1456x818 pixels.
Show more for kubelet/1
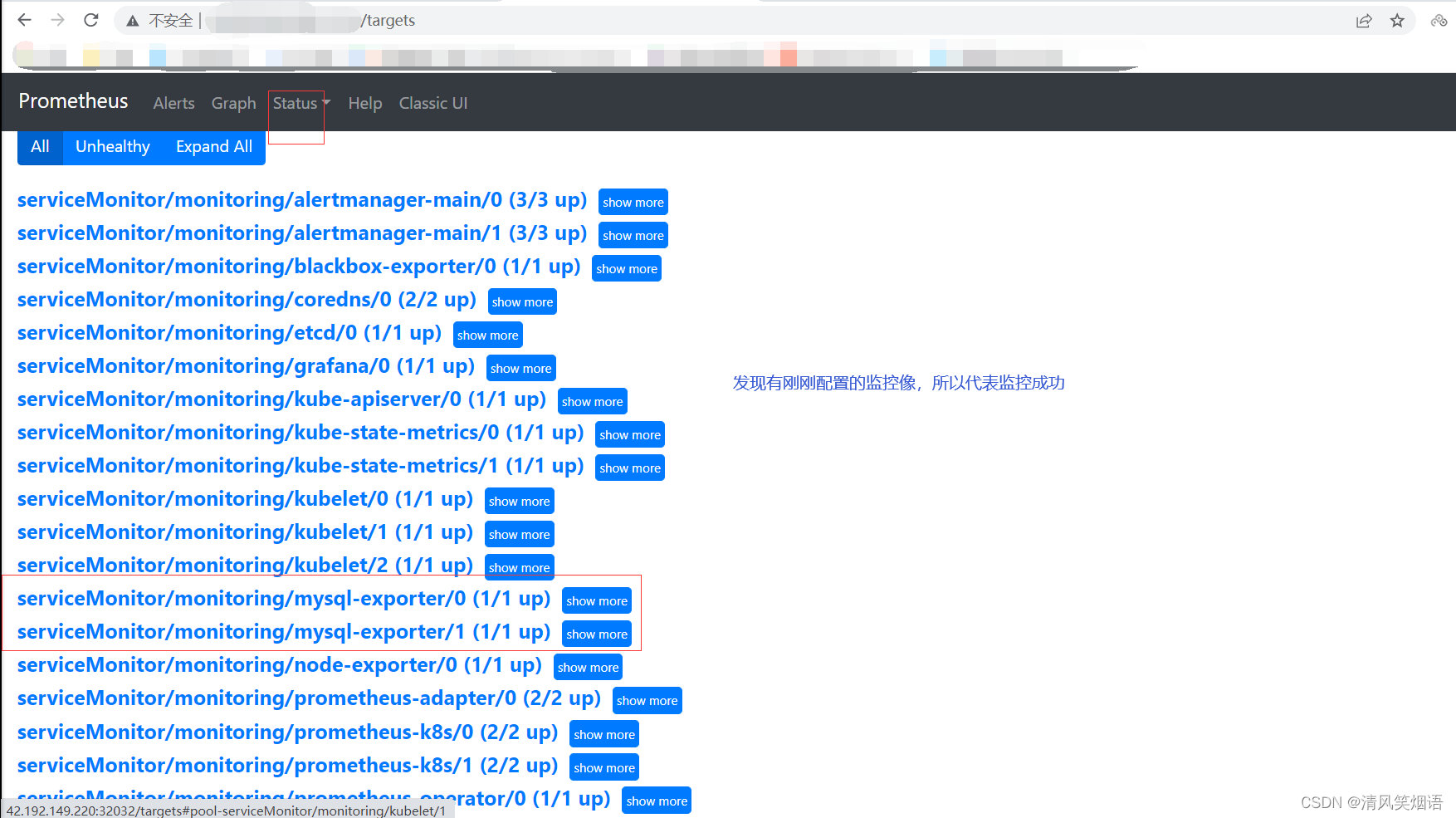point(520,534)
